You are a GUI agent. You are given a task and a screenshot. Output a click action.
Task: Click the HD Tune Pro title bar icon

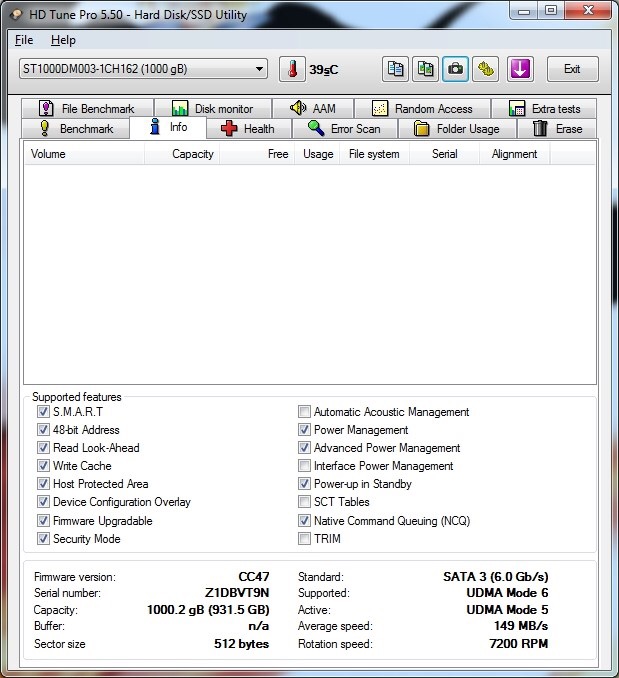coord(16,15)
